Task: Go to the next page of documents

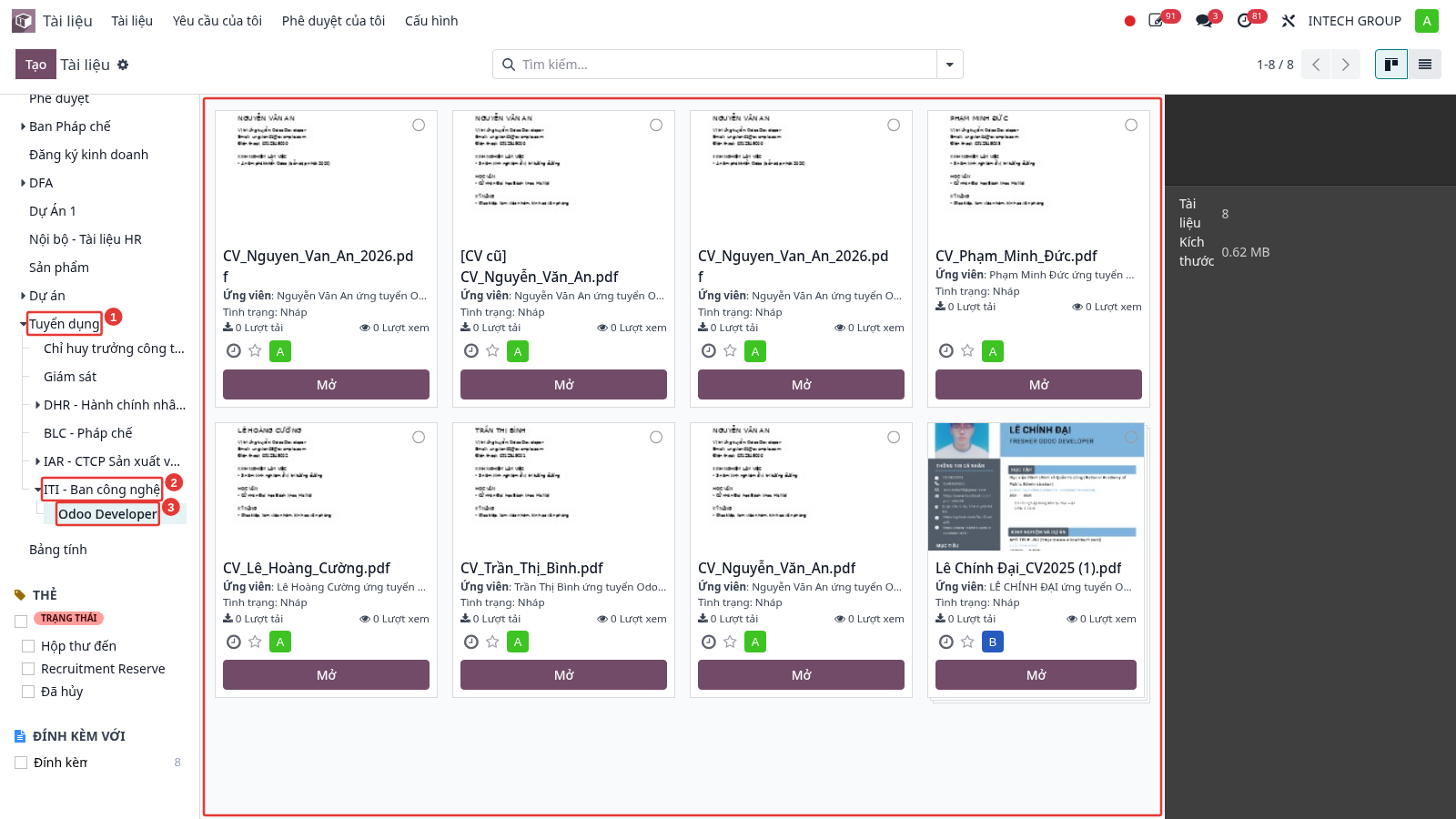Action: coord(1346,65)
